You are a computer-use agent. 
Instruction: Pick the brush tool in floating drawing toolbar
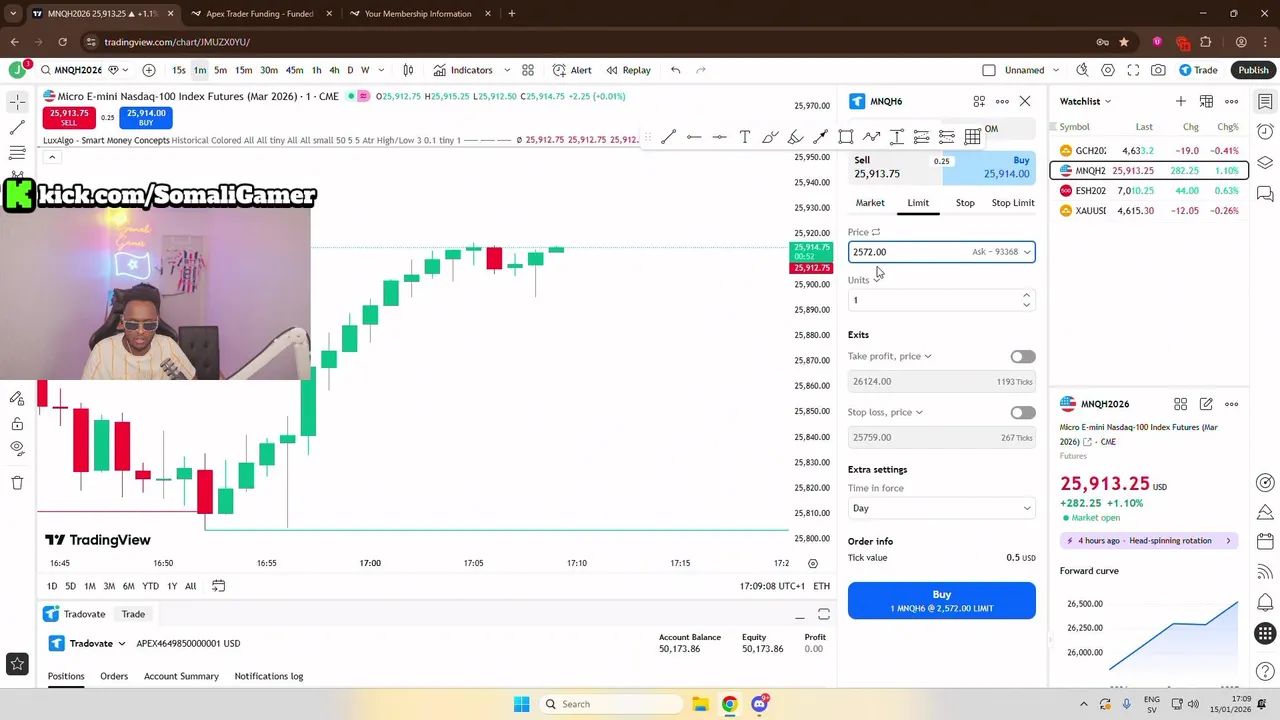tap(770, 137)
